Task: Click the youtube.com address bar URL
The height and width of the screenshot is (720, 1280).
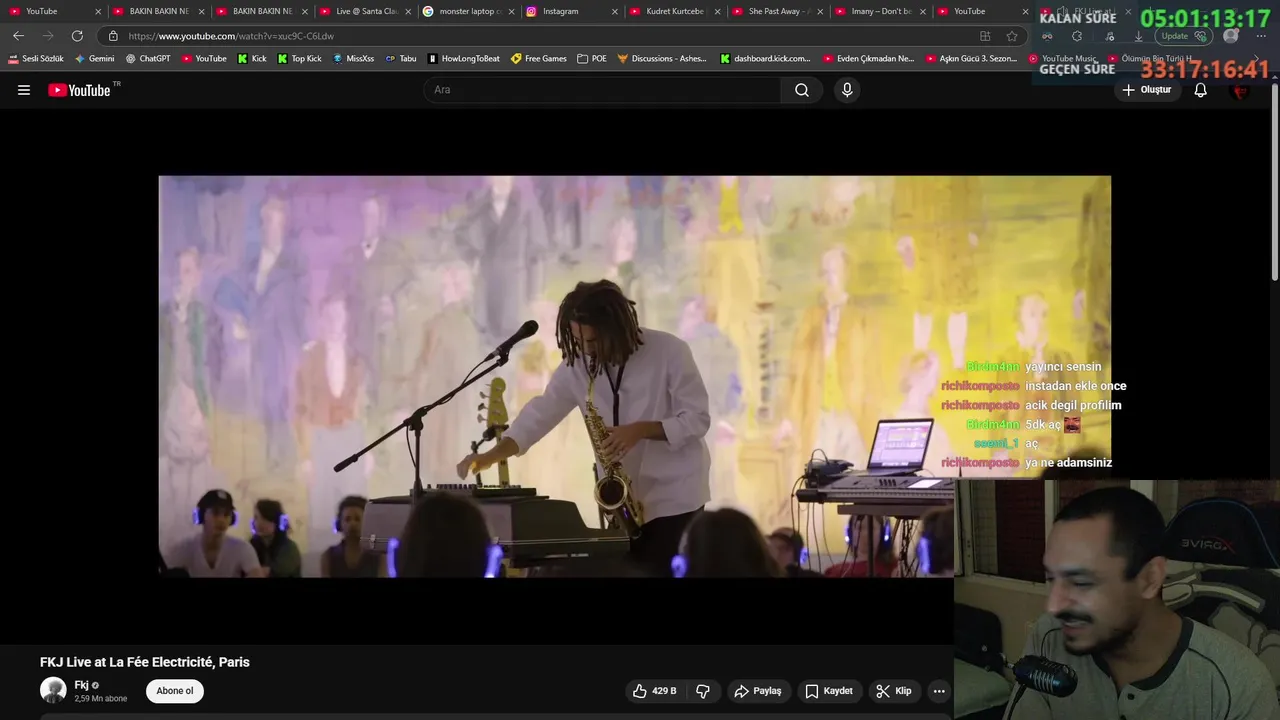Action: pos(232,36)
